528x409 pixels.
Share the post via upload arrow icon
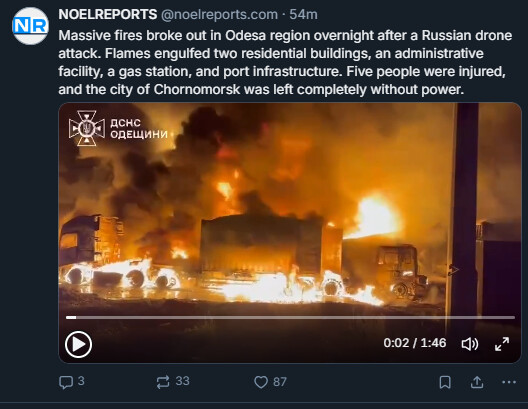[x=477, y=382]
